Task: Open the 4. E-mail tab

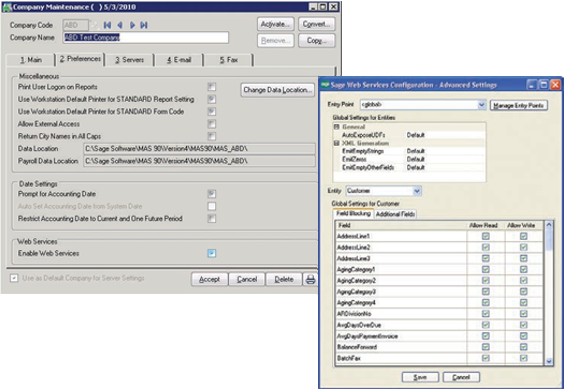Action: pyautogui.click(x=179, y=60)
